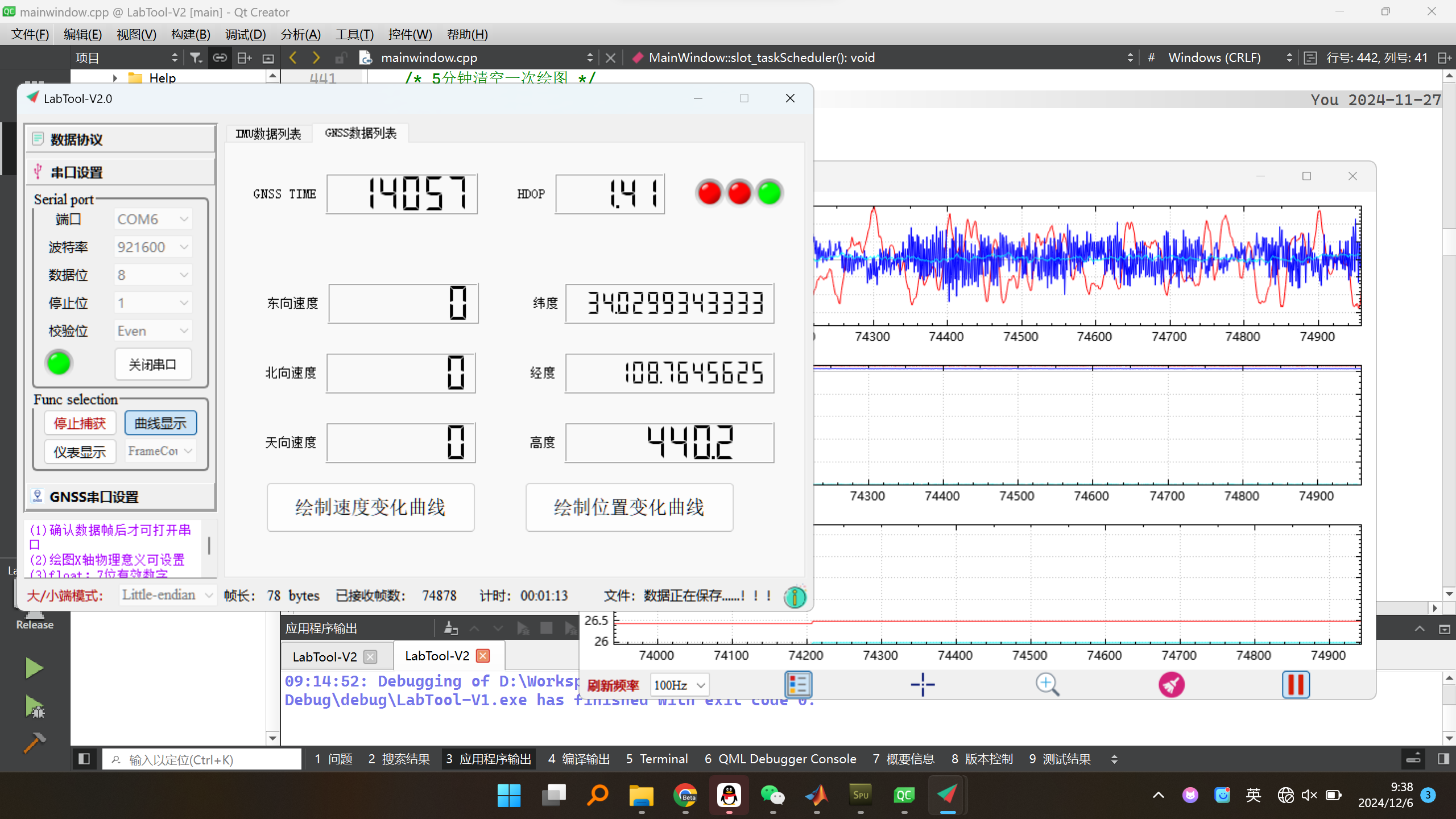
Task: Stop the running application in output pane
Action: pos(546,628)
